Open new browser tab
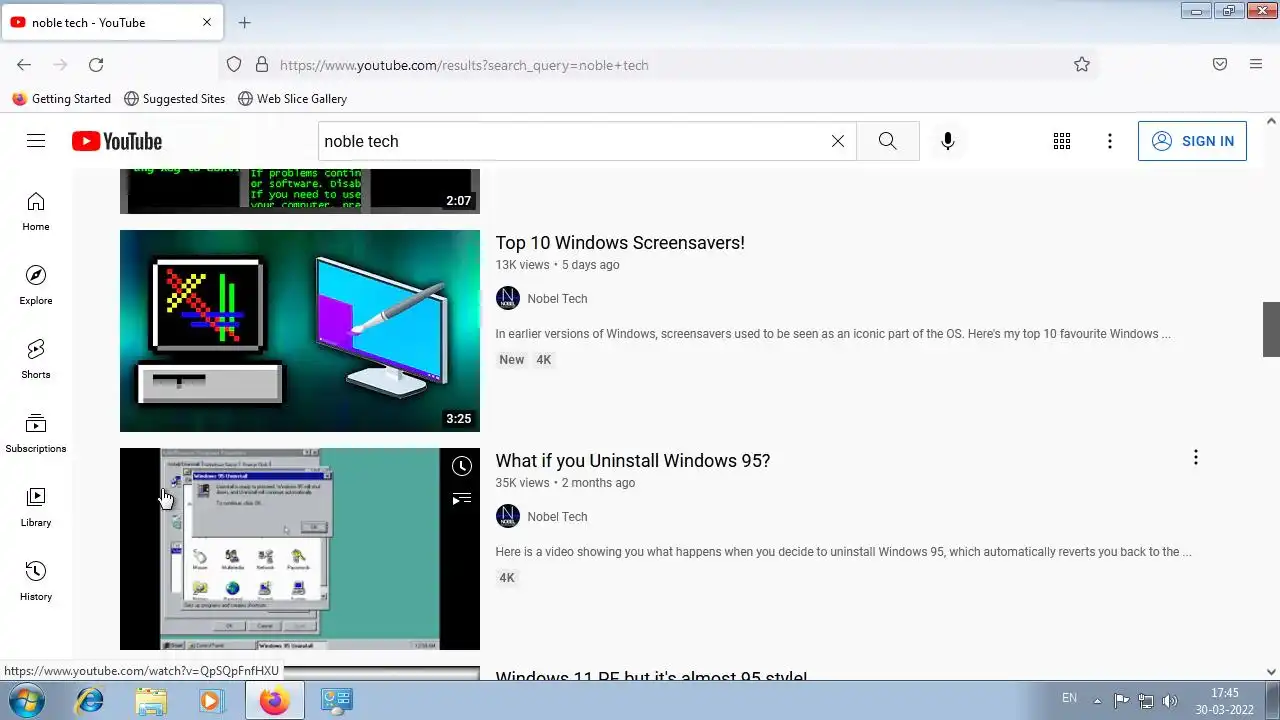The height and width of the screenshot is (720, 1280). coord(244,22)
